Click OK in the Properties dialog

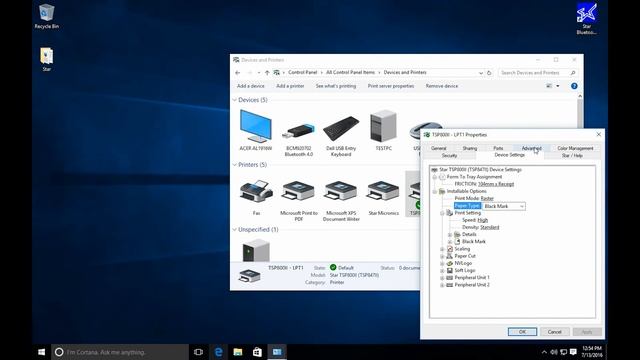click(522, 332)
